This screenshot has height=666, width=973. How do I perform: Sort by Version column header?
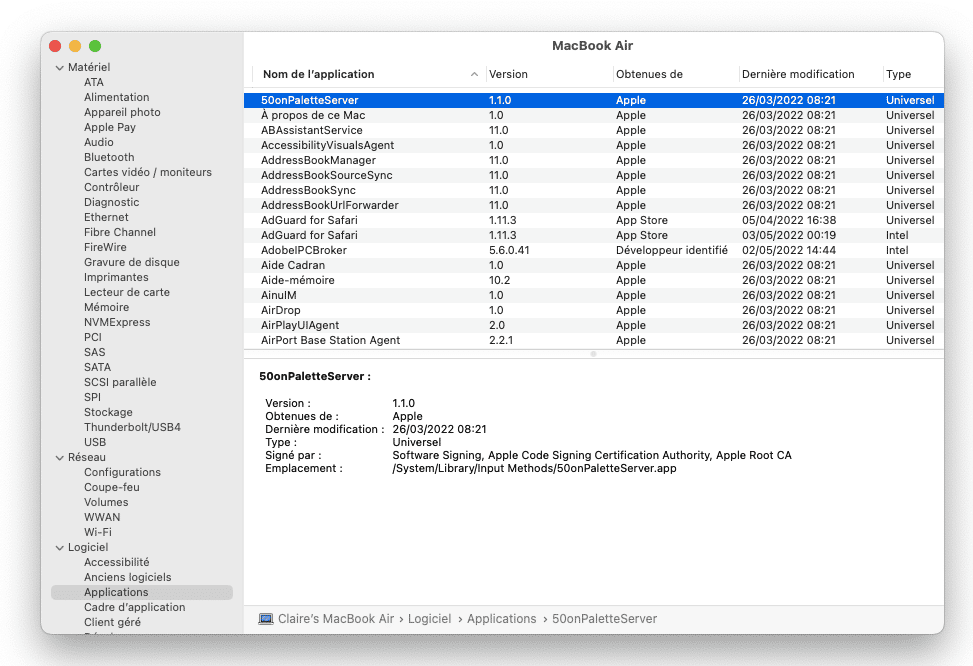point(508,74)
